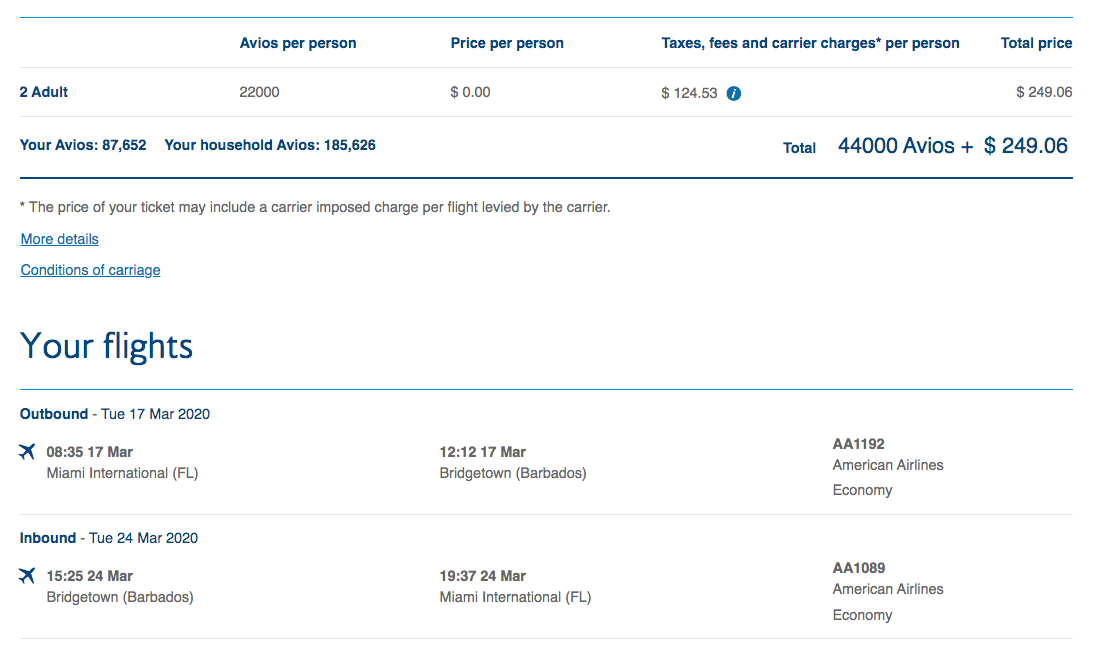The image size is (1094, 646).
Task: Click the Taxes, fees and carrier charges header
Action: click(x=810, y=43)
